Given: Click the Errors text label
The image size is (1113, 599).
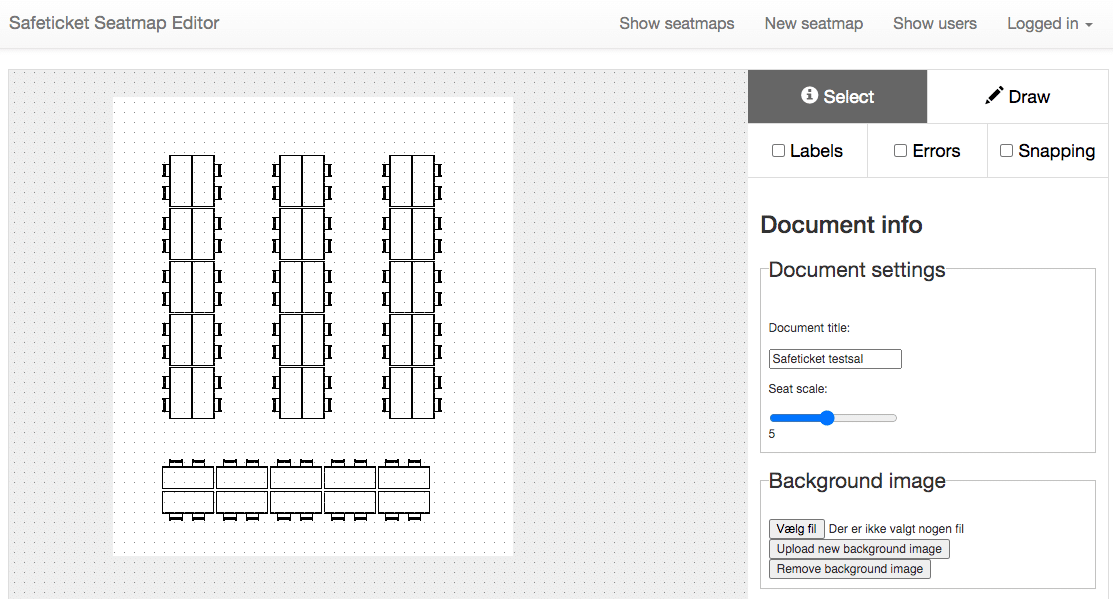Looking at the screenshot, I should pos(936,150).
